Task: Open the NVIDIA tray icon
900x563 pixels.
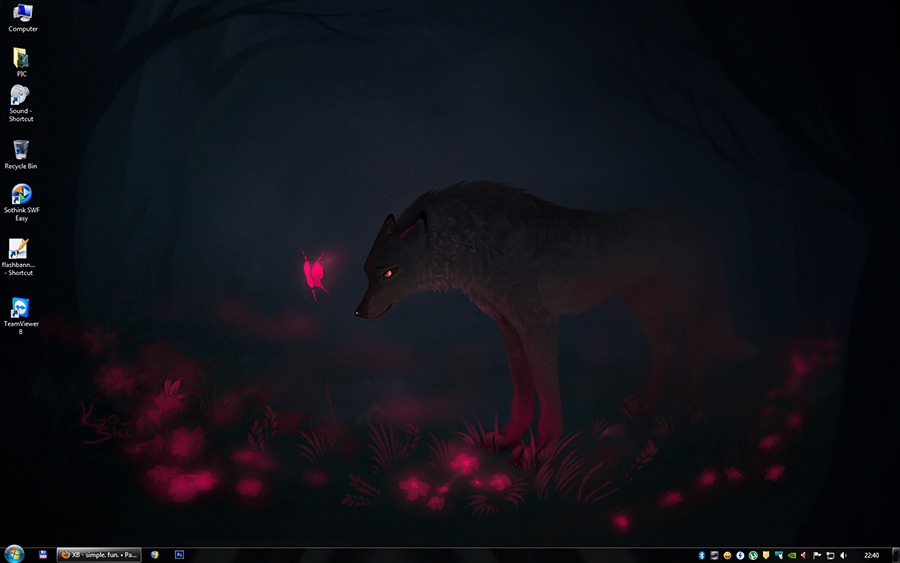Action: [792, 555]
